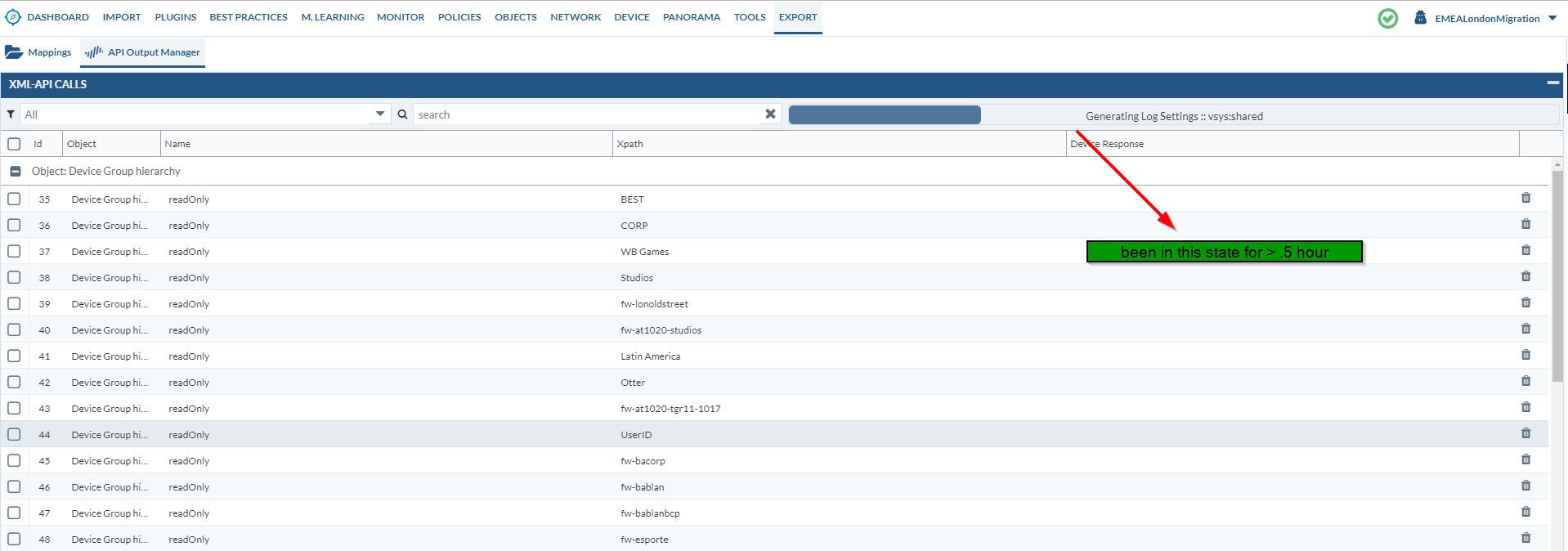This screenshot has height=551, width=1568.
Task: Open the All filter dropdown
Action: [380, 114]
